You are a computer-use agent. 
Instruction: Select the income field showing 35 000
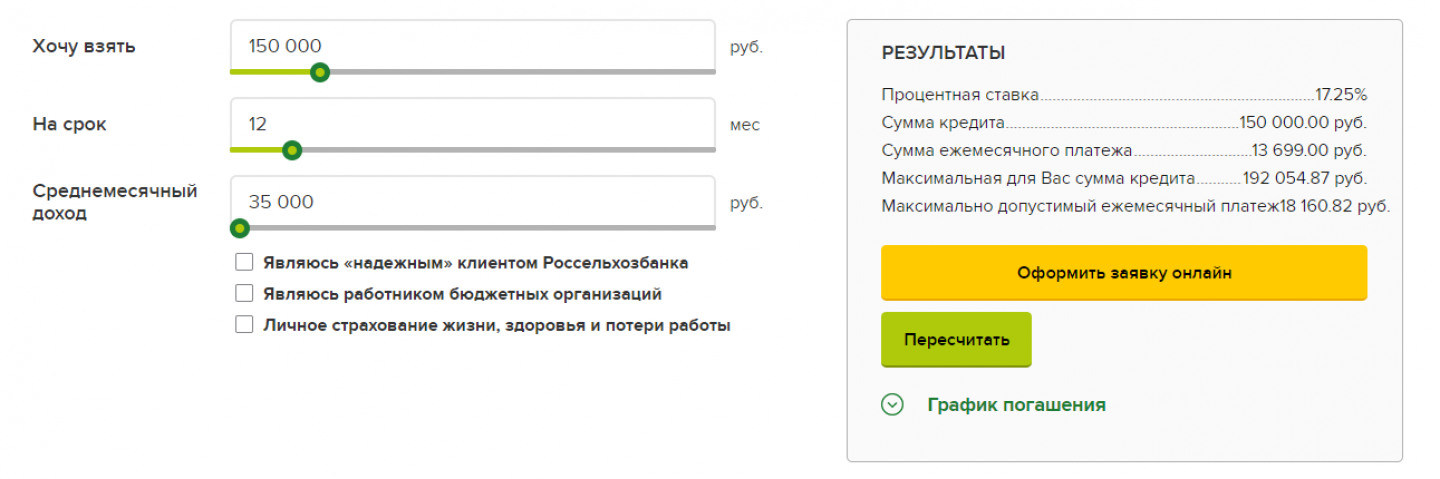(x=472, y=202)
